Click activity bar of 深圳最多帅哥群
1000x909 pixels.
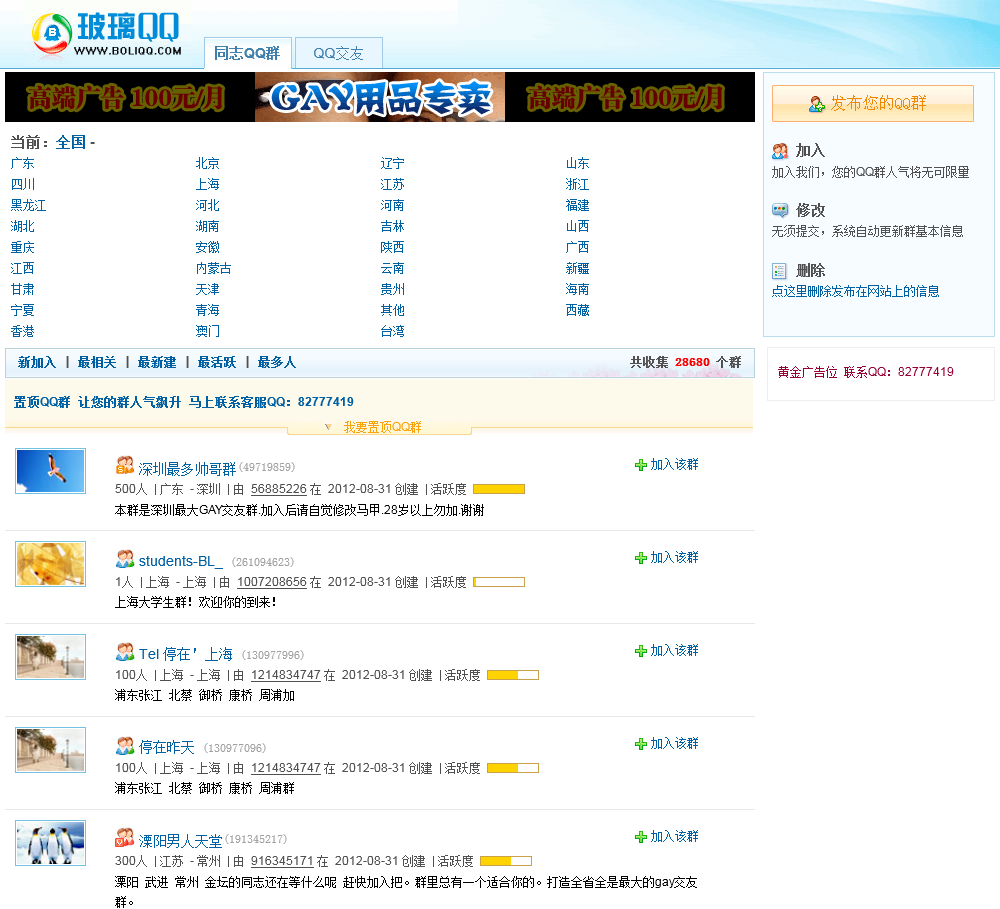coord(499,489)
